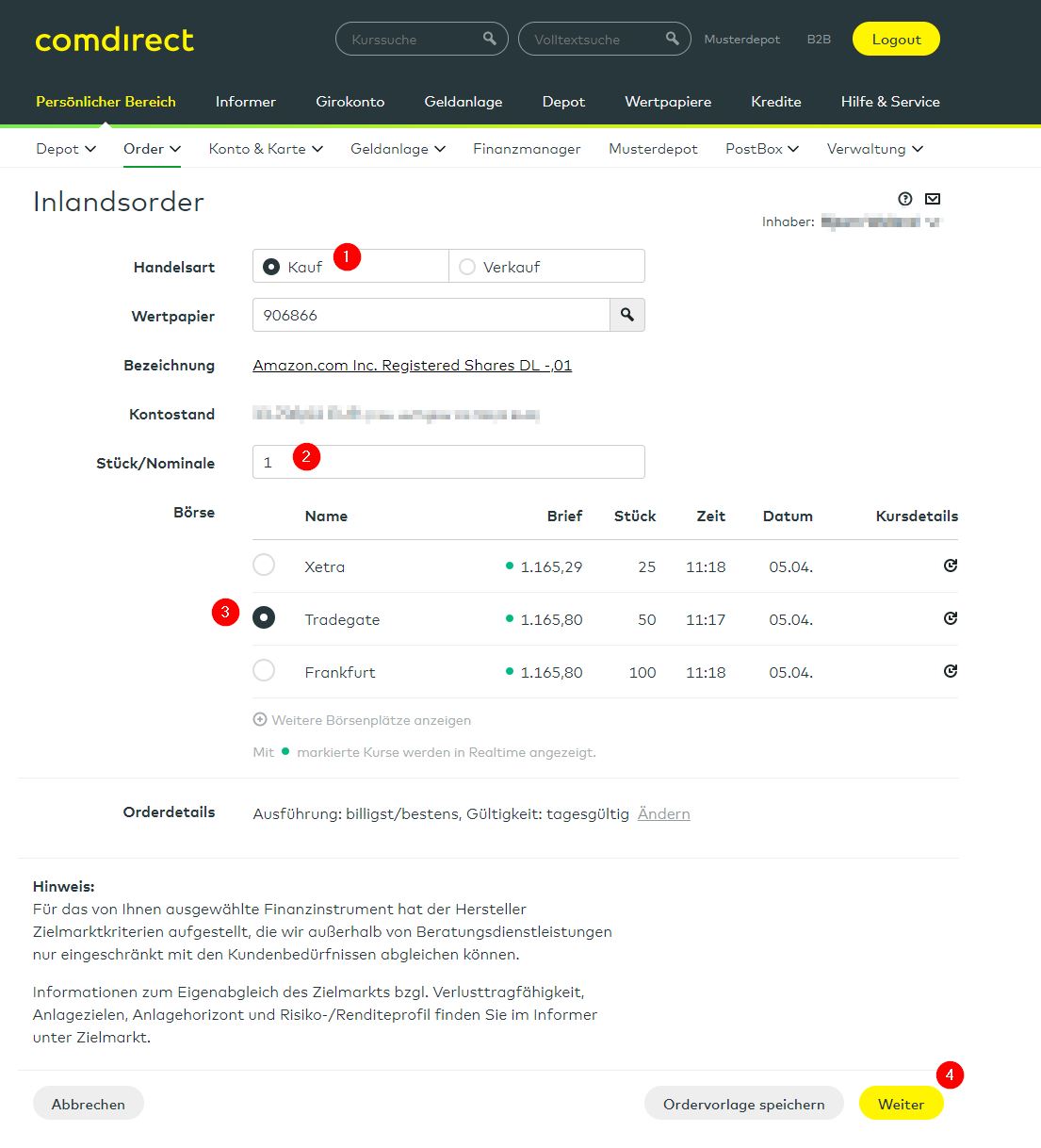This screenshot has width=1041, height=1148.
Task: Refresh the Frankfurt price details
Action: [950, 671]
